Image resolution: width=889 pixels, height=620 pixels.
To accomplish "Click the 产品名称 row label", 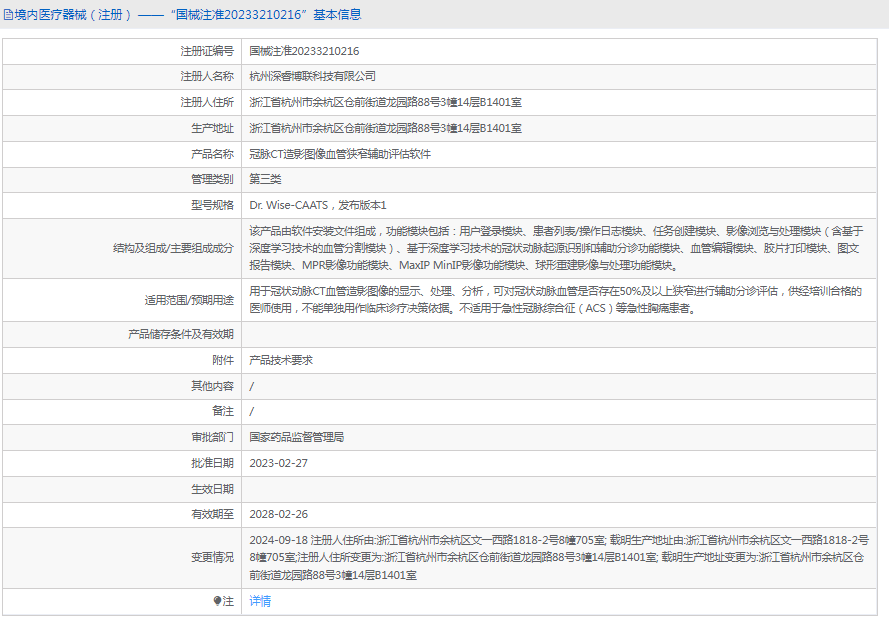I will pyautogui.click(x=212, y=154).
